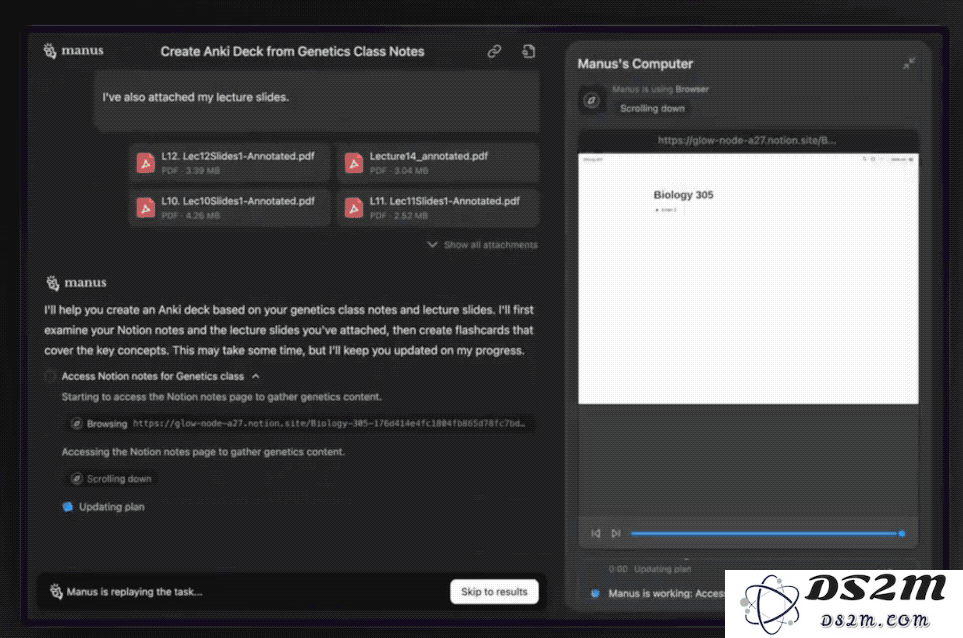The height and width of the screenshot is (638, 963).
Task: Click the Browser compass icon in Manus's Computer
Action: click(x=591, y=99)
